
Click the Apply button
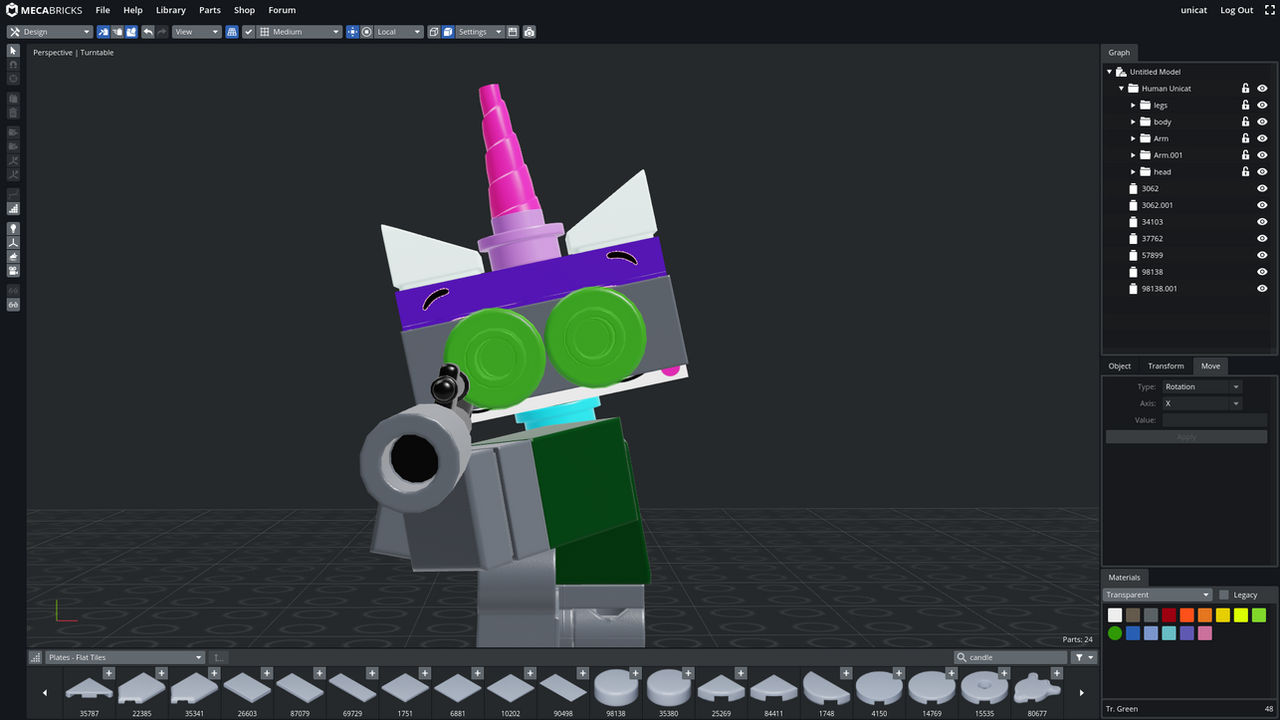tap(1186, 437)
